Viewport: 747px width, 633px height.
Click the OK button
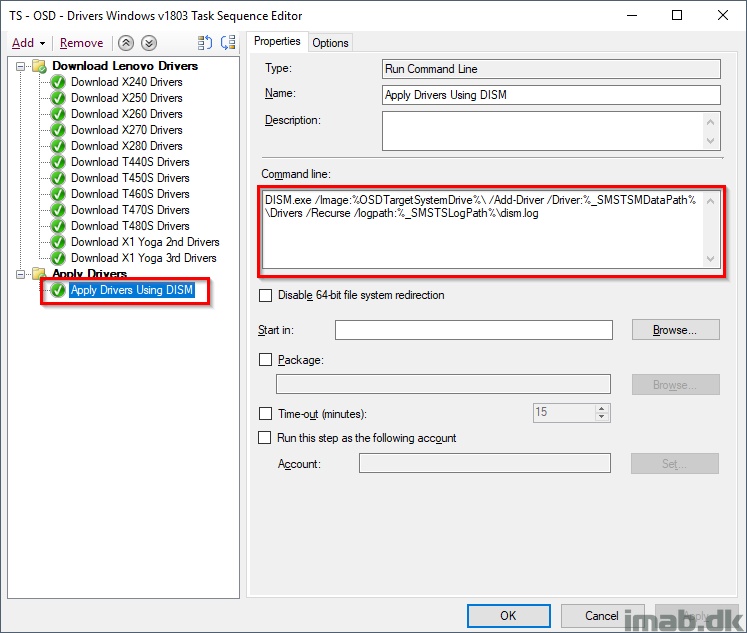click(x=508, y=616)
